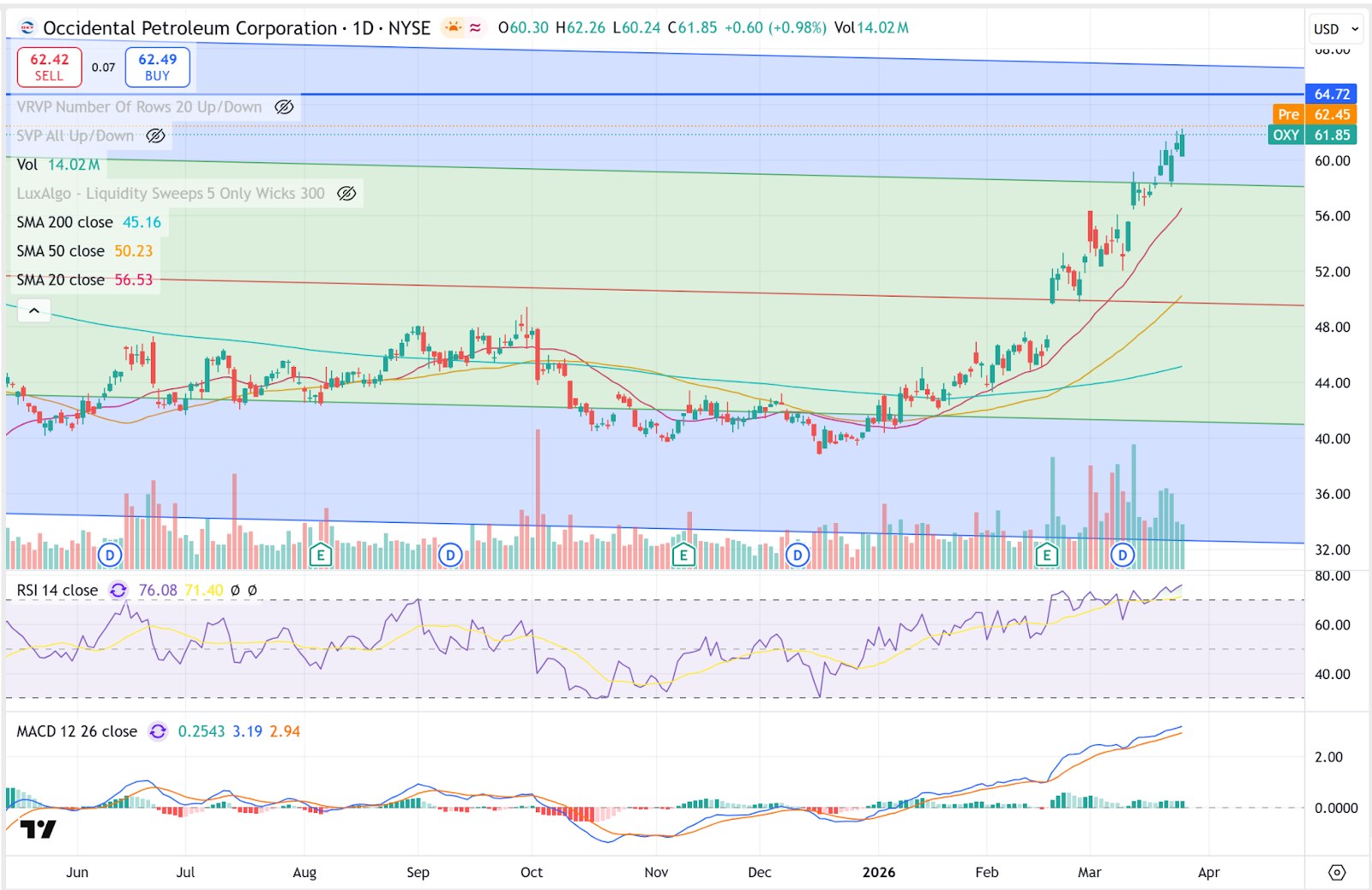Click the TradingView logo

click(x=38, y=829)
